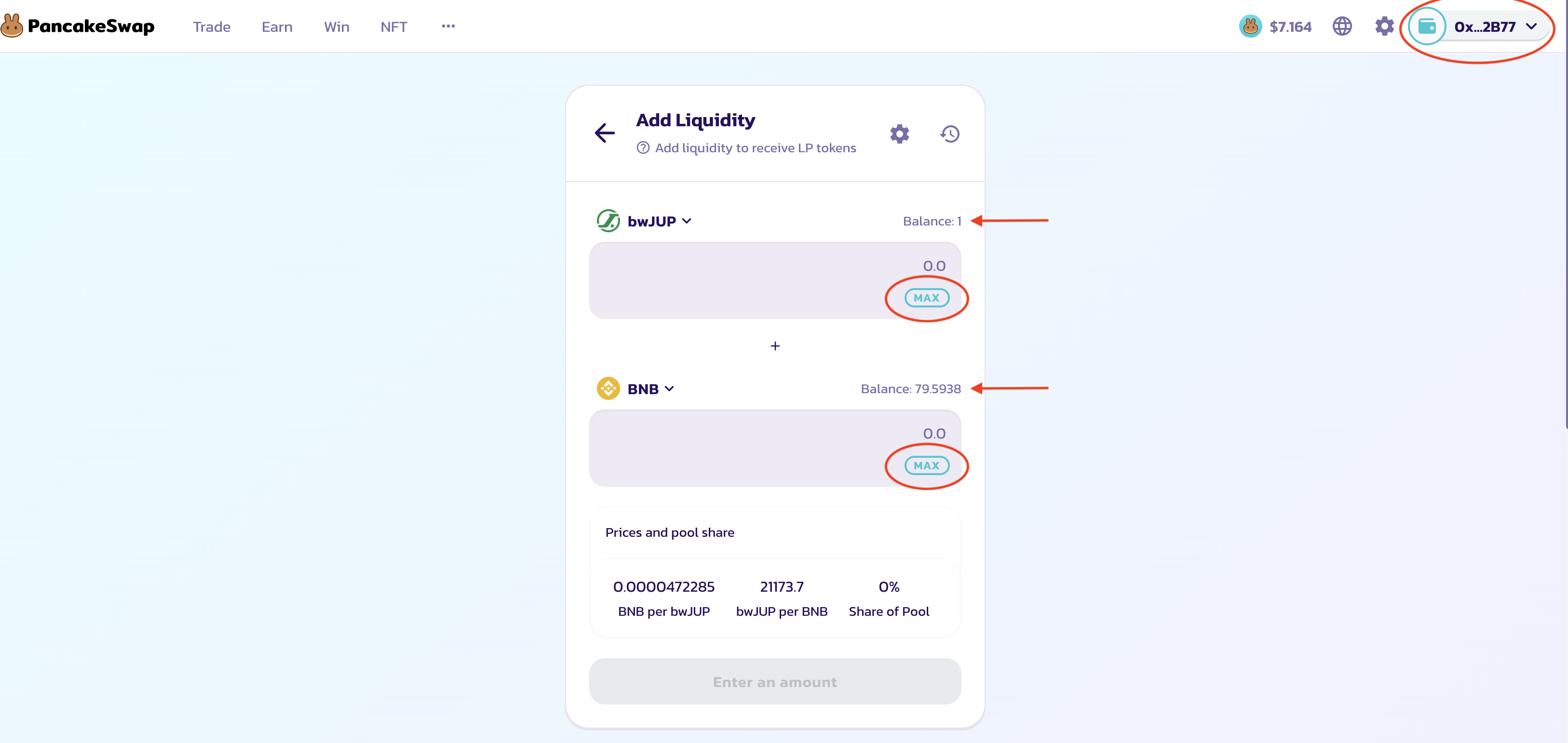
Task: Open liquidity settings gear in card
Action: coord(899,134)
